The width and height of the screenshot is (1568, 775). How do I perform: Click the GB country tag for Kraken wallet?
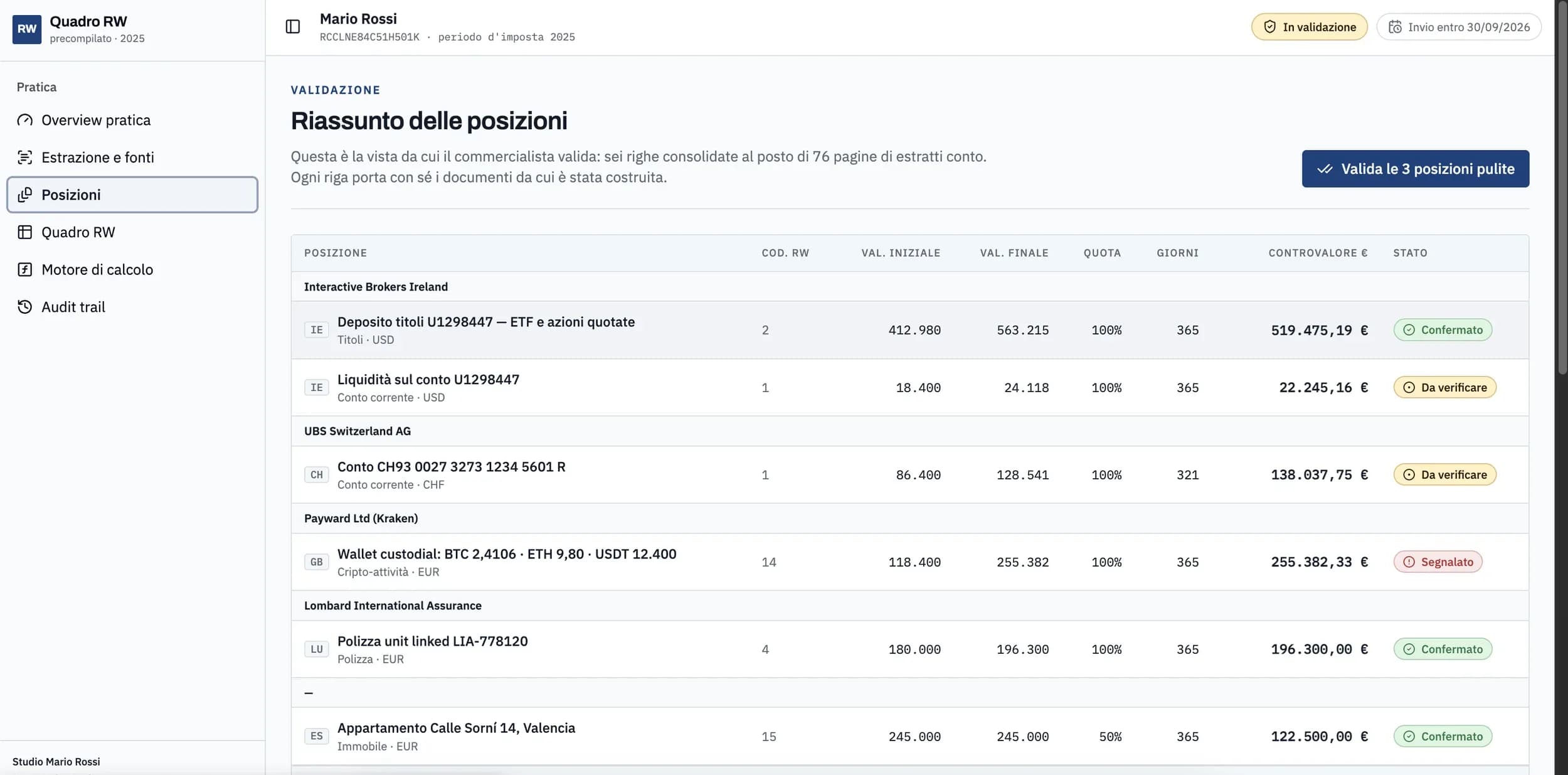coord(317,562)
